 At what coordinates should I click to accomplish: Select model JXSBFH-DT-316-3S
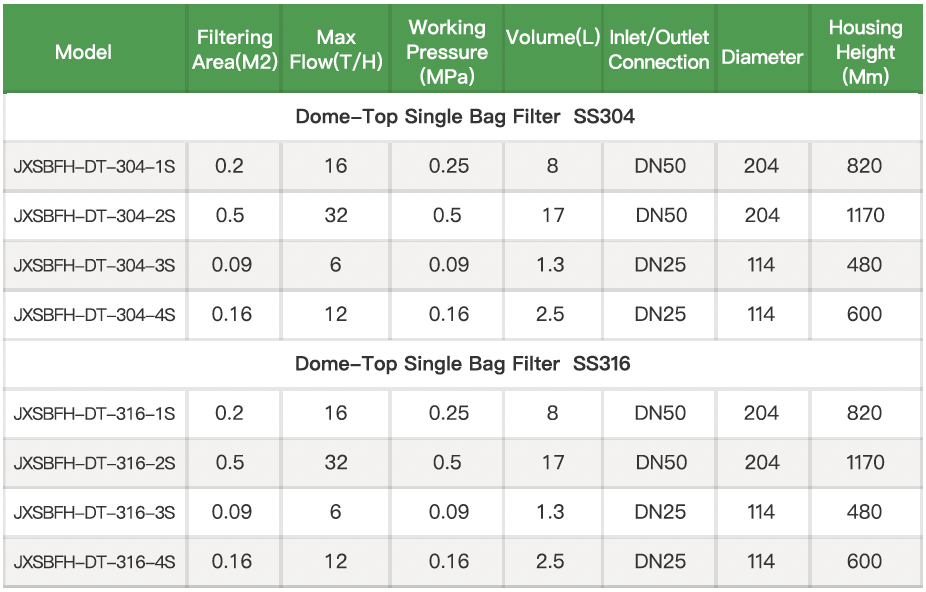[95, 513]
